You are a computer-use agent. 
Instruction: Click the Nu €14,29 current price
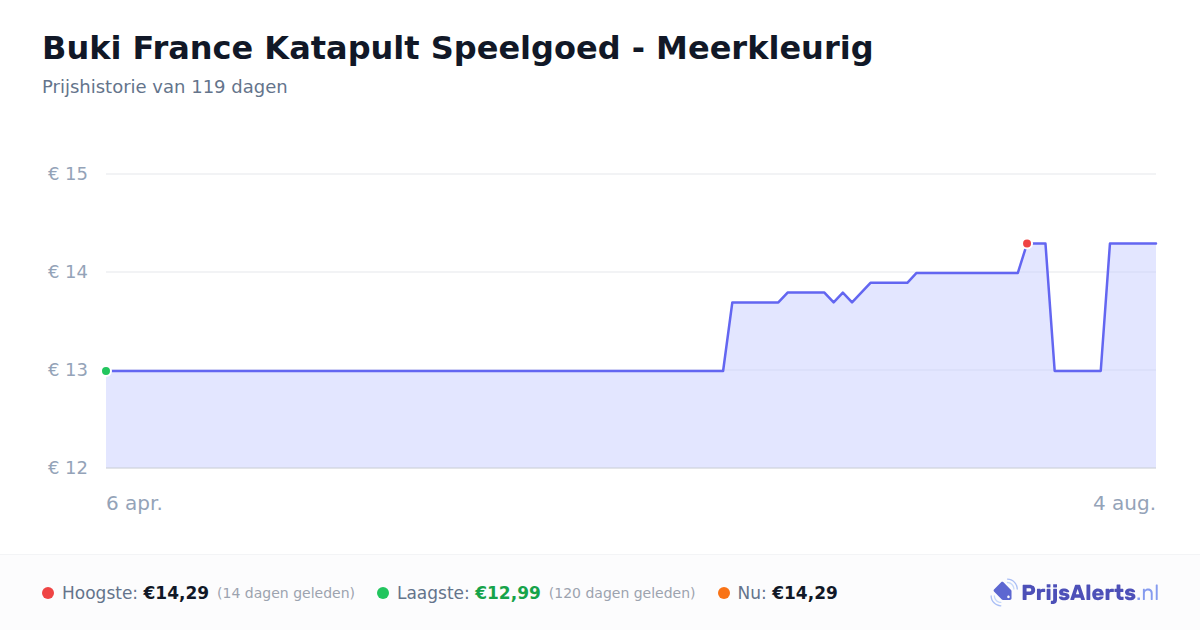(x=805, y=593)
